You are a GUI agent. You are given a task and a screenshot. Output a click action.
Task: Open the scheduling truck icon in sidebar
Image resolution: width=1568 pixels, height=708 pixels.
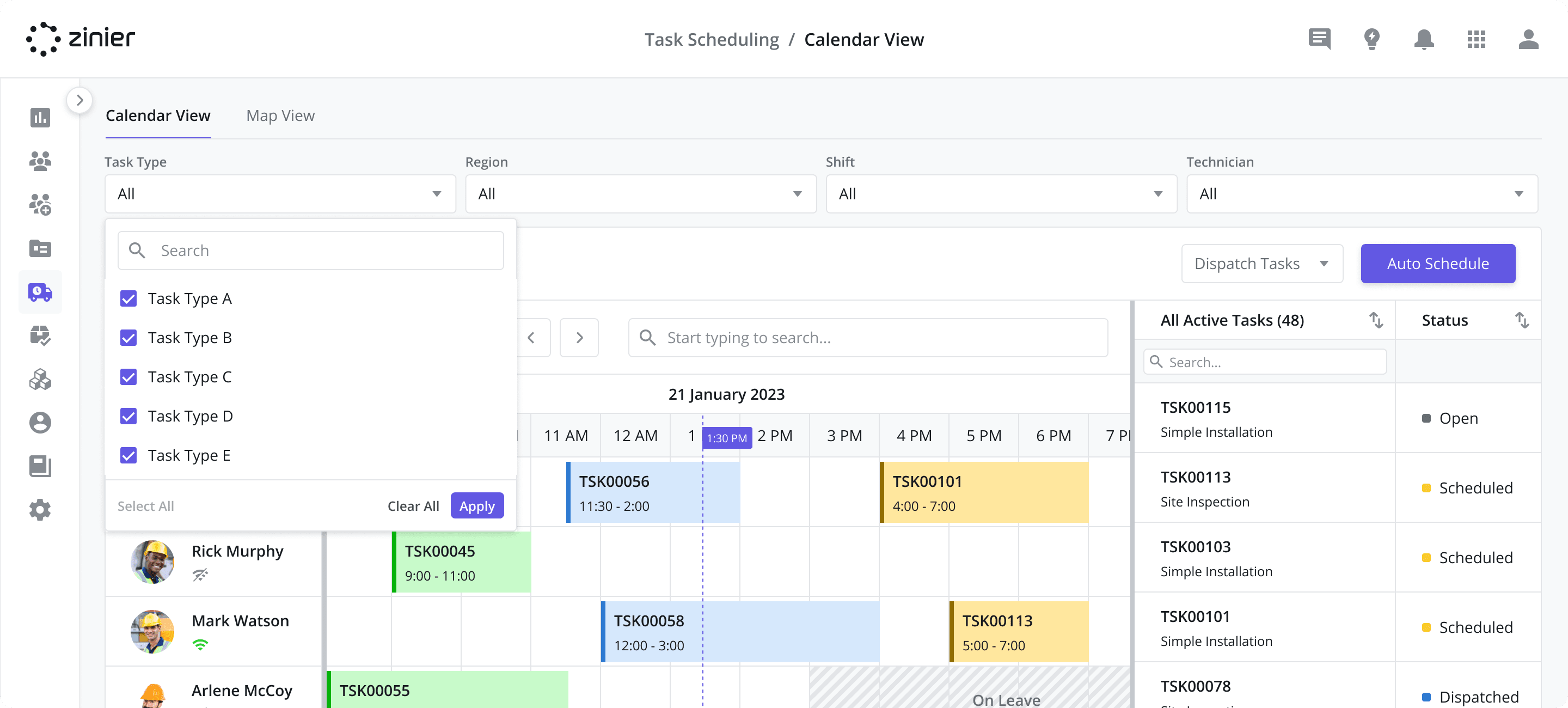coord(40,292)
